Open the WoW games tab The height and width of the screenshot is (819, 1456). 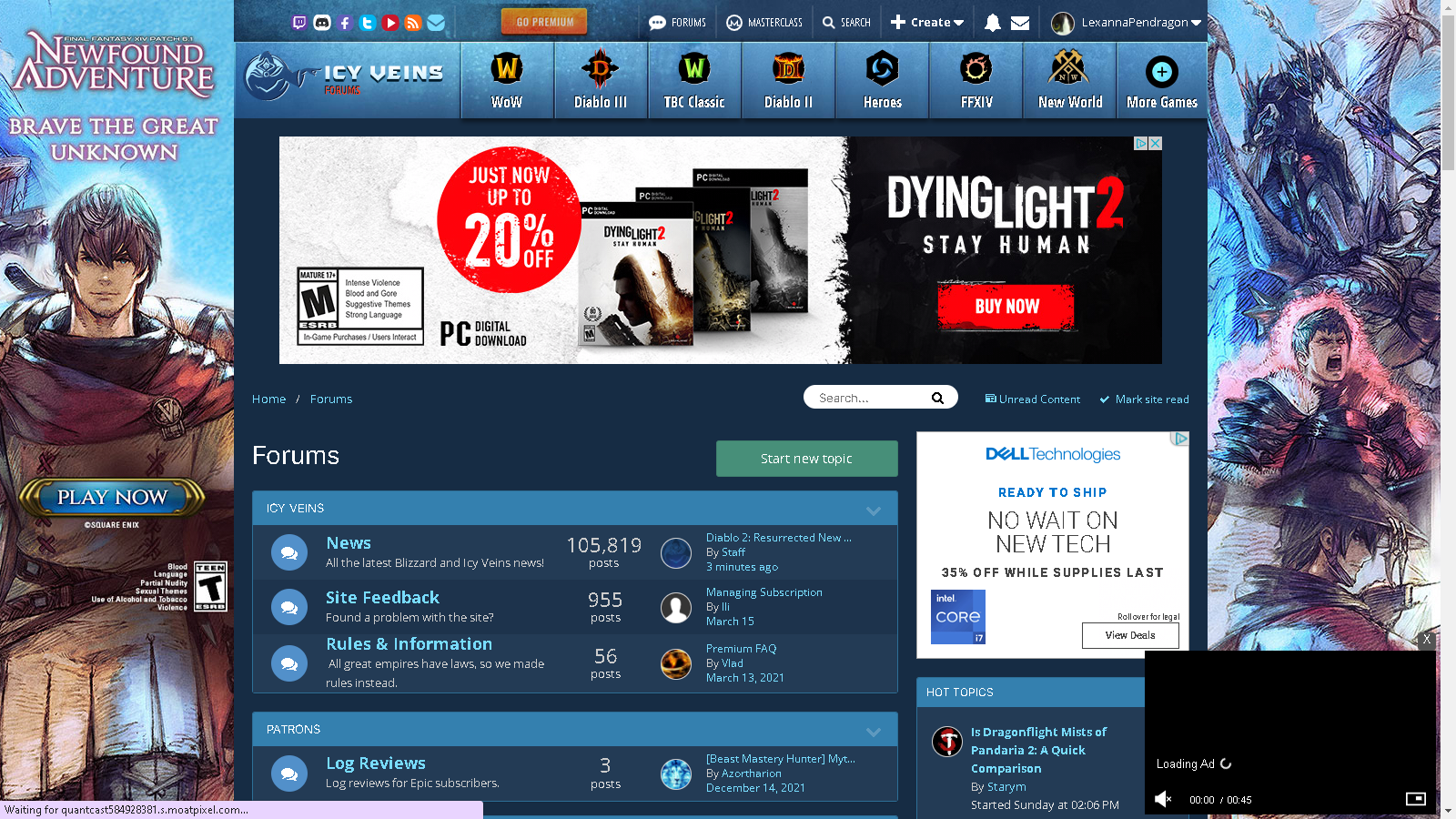click(507, 81)
